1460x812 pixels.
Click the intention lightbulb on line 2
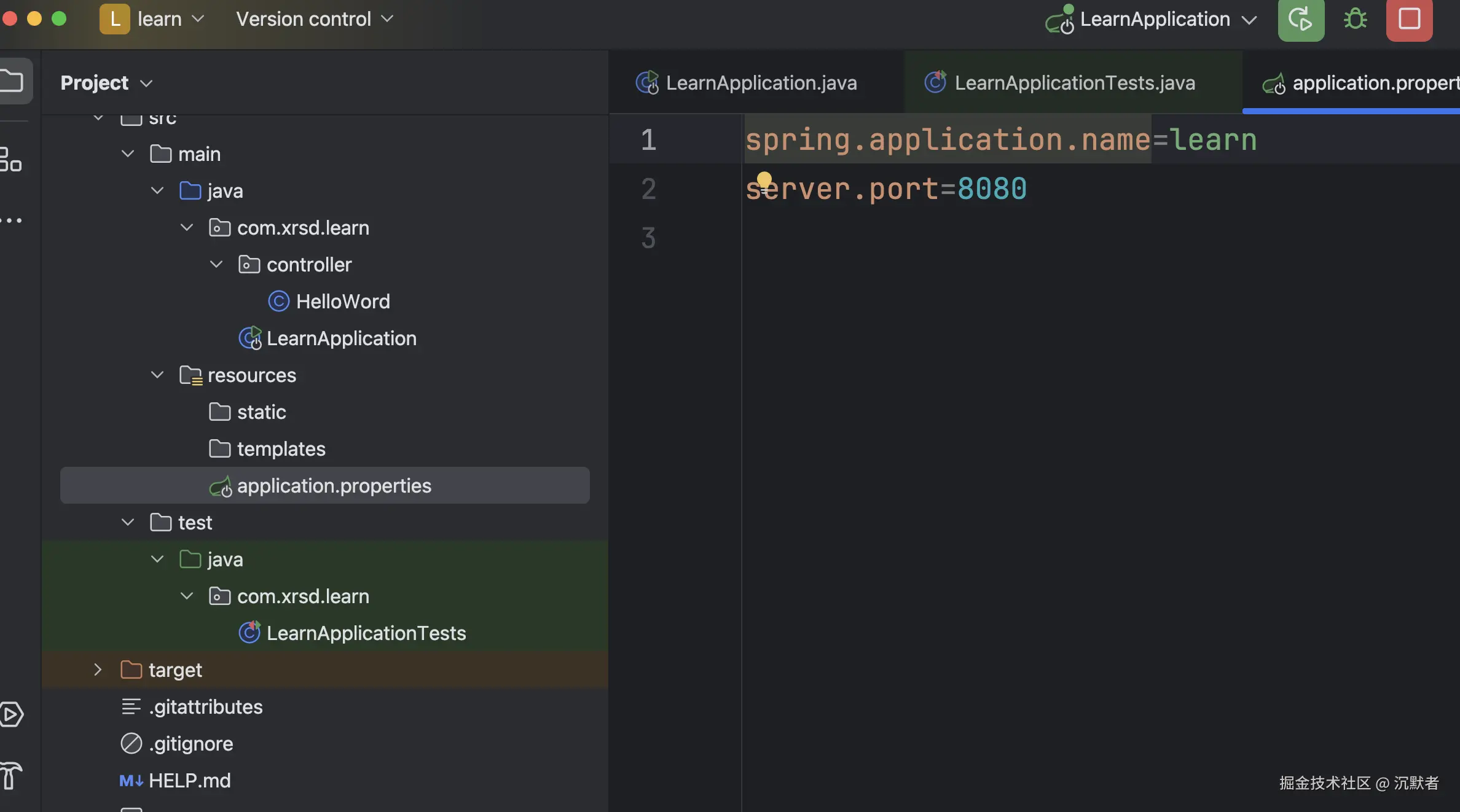tap(764, 180)
